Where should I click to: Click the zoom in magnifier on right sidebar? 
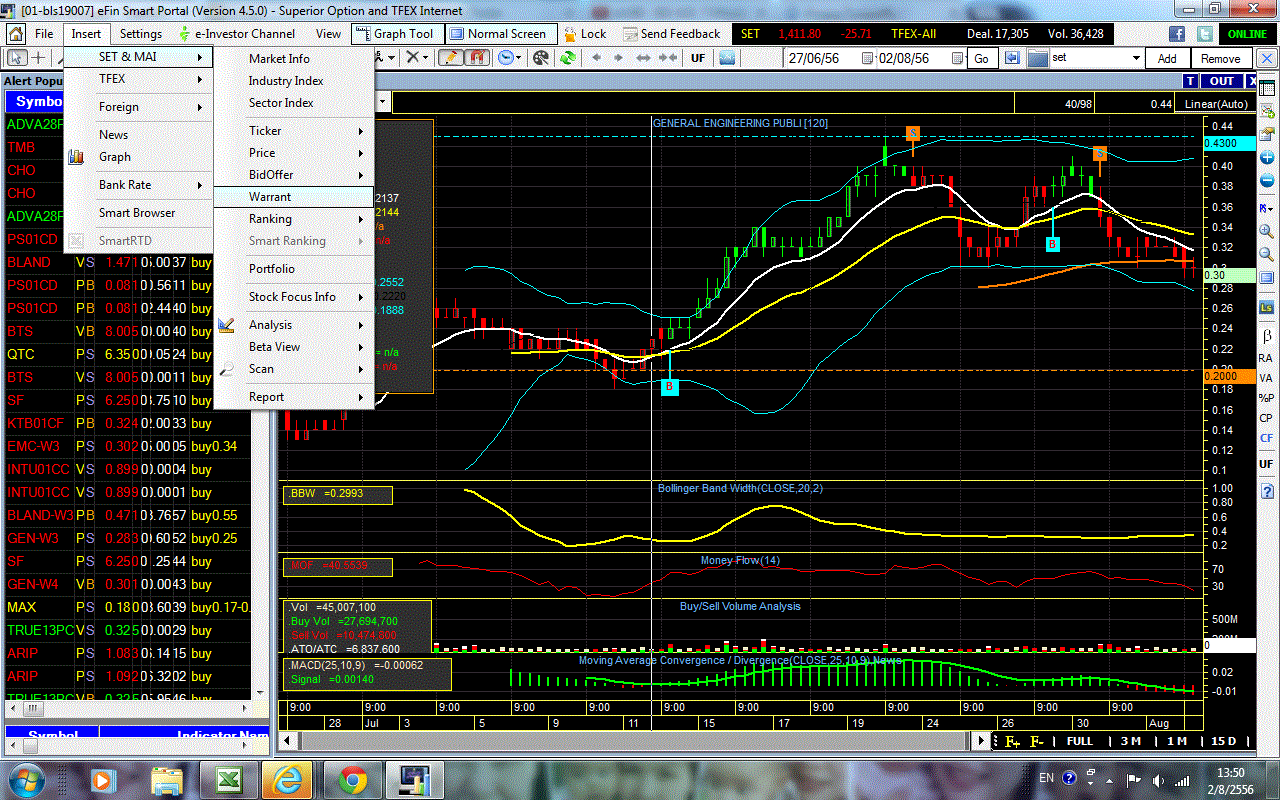[x=1266, y=230]
